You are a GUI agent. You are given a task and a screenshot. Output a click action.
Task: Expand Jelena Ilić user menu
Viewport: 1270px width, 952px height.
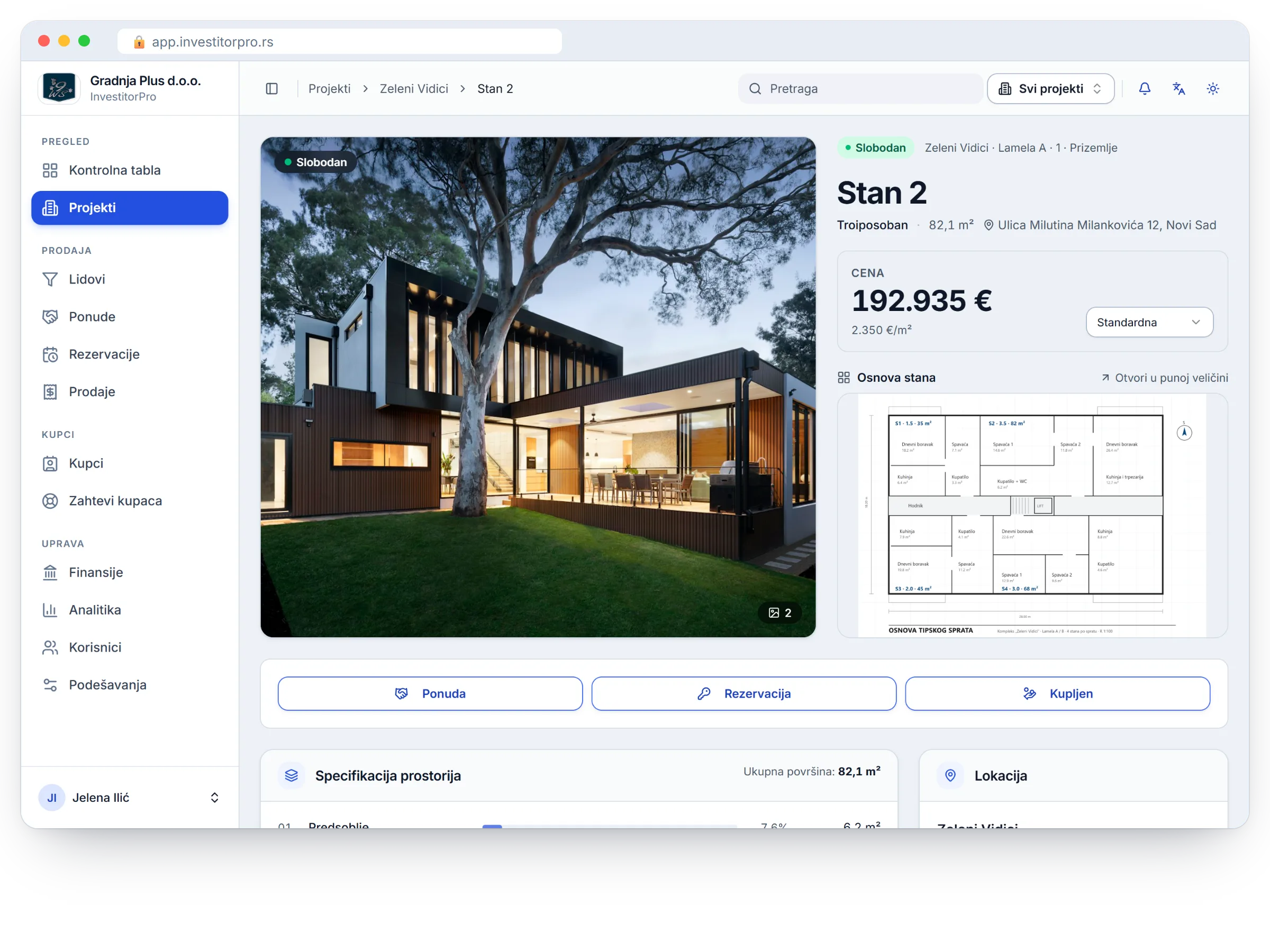pos(130,798)
